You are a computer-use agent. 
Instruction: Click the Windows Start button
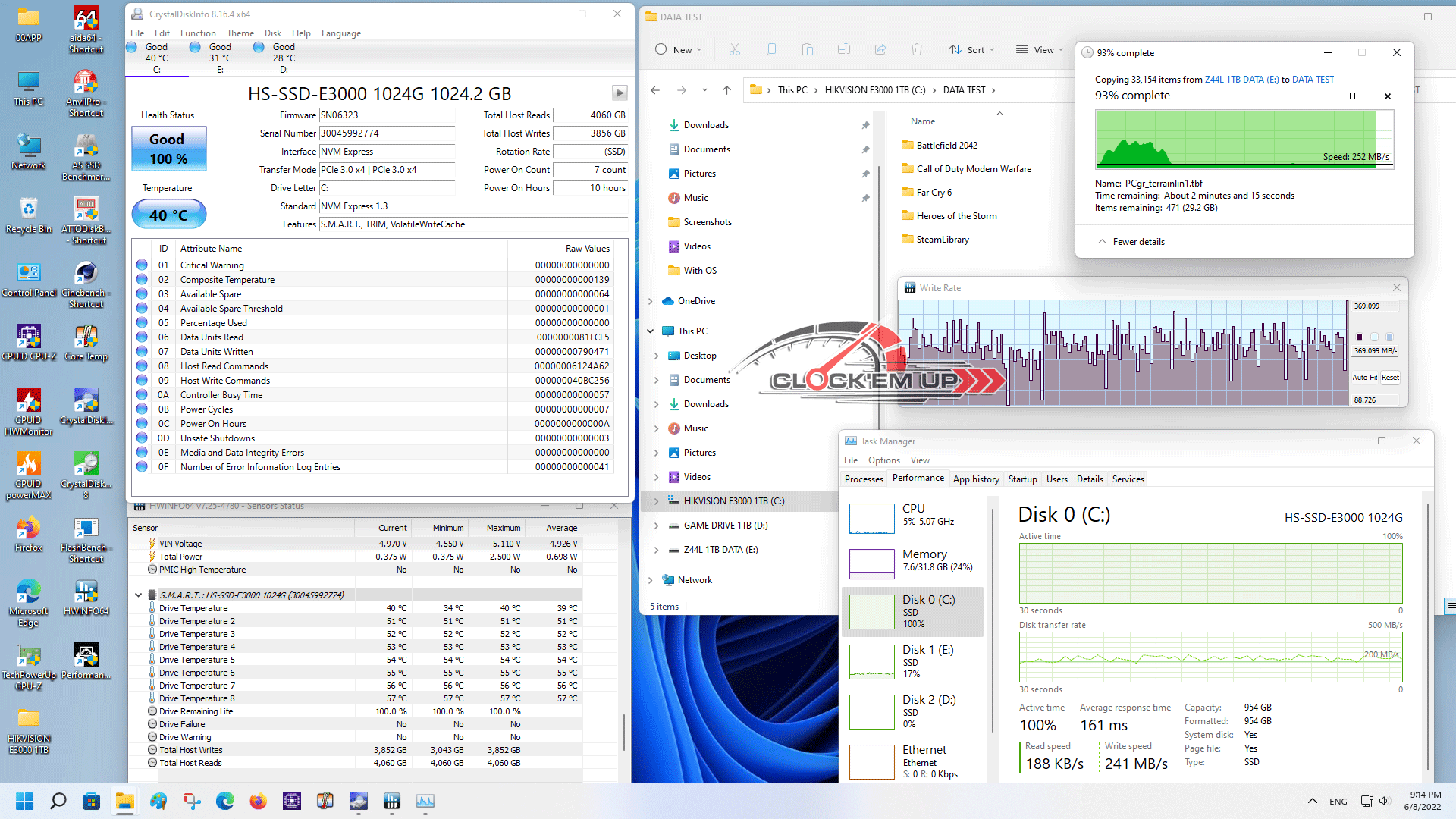pos(24,801)
